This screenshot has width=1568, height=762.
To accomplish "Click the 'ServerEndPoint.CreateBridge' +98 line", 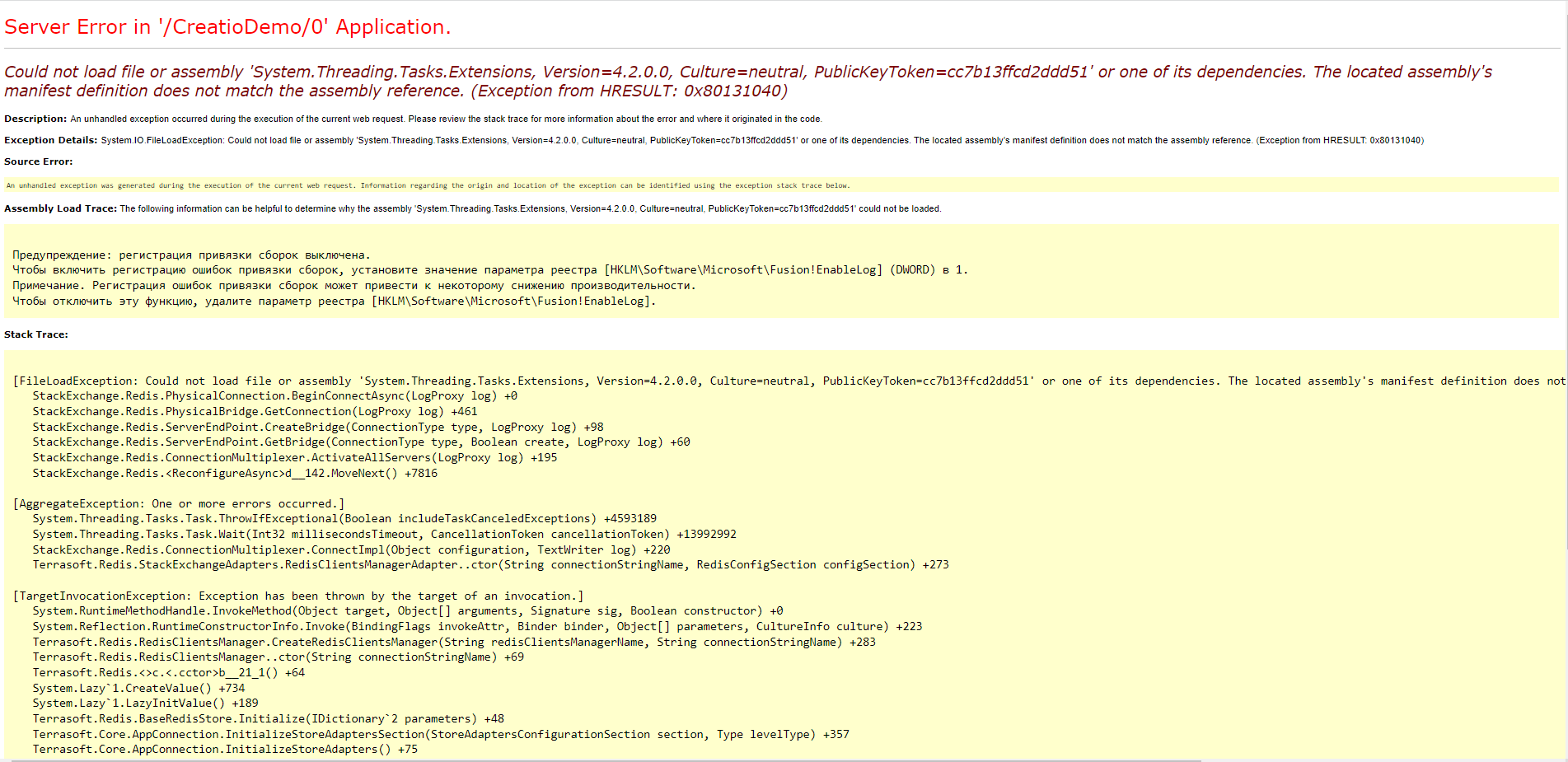I will click(x=318, y=428).
